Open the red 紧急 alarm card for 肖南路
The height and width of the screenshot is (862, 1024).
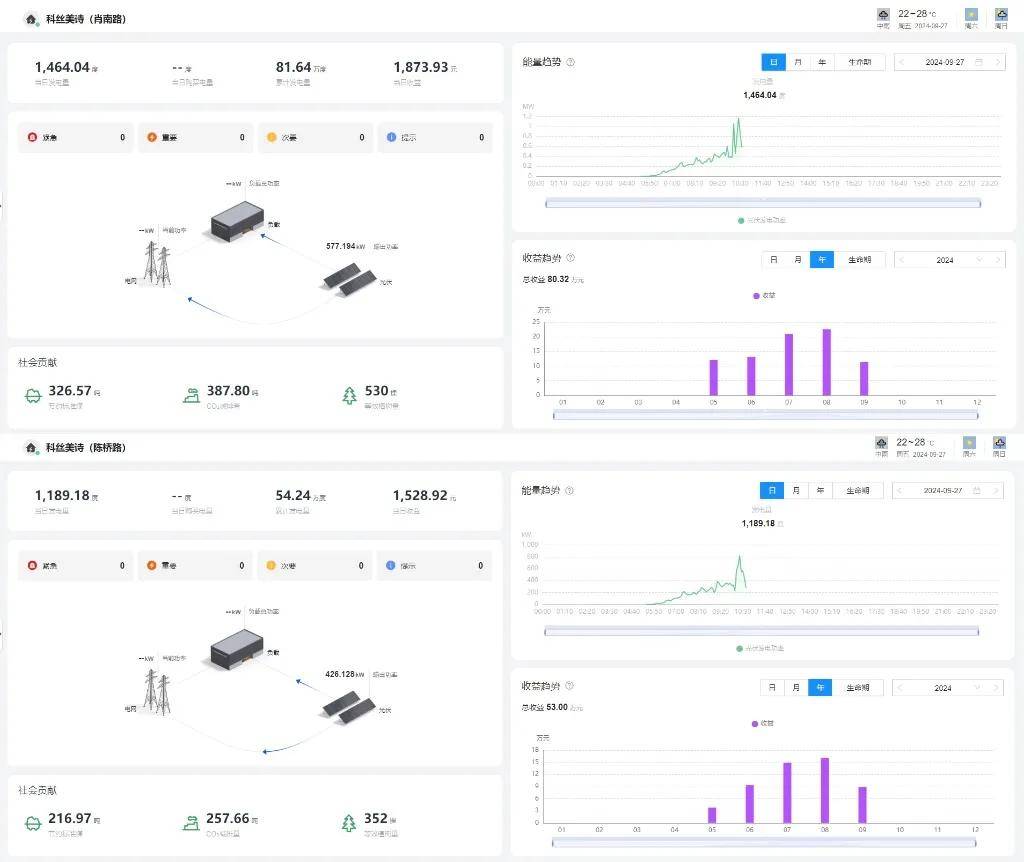tap(76, 137)
